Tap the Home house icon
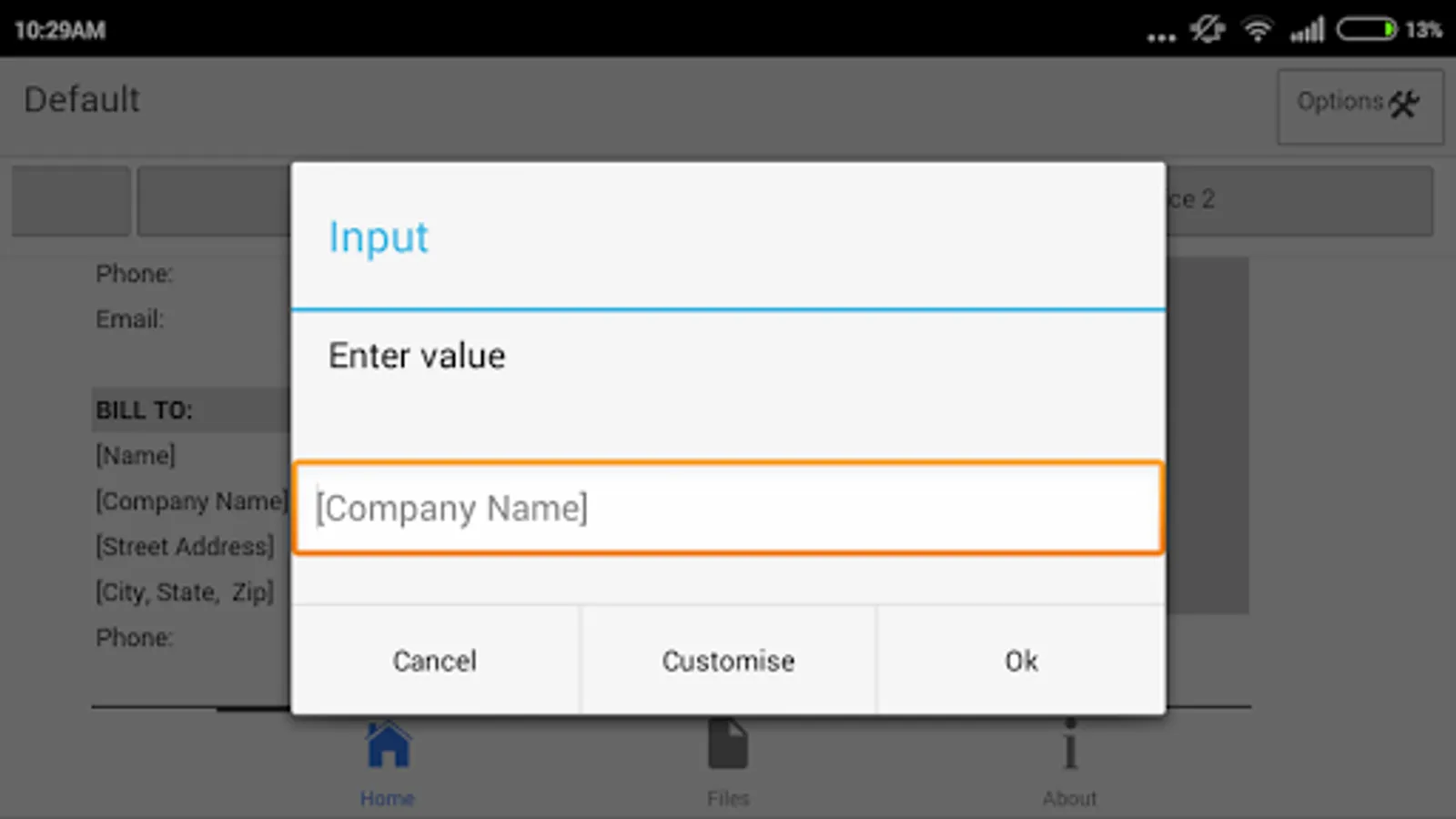 pyautogui.click(x=388, y=746)
